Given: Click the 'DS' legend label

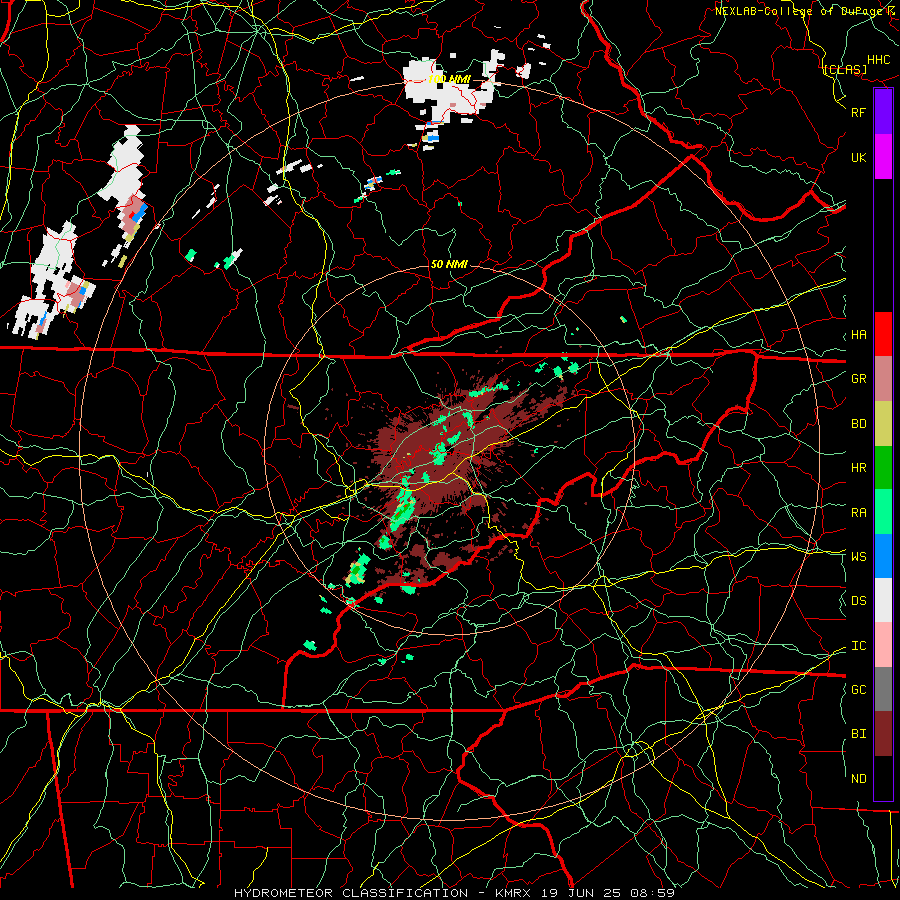Looking at the screenshot, I should pyautogui.click(x=858, y=601).
